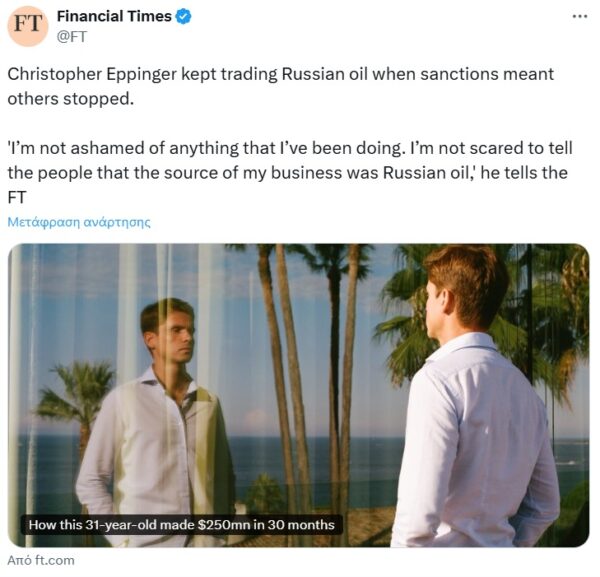The image size is (600, 577).
Task: Open the three-dot more options menu
Action: 580,16
